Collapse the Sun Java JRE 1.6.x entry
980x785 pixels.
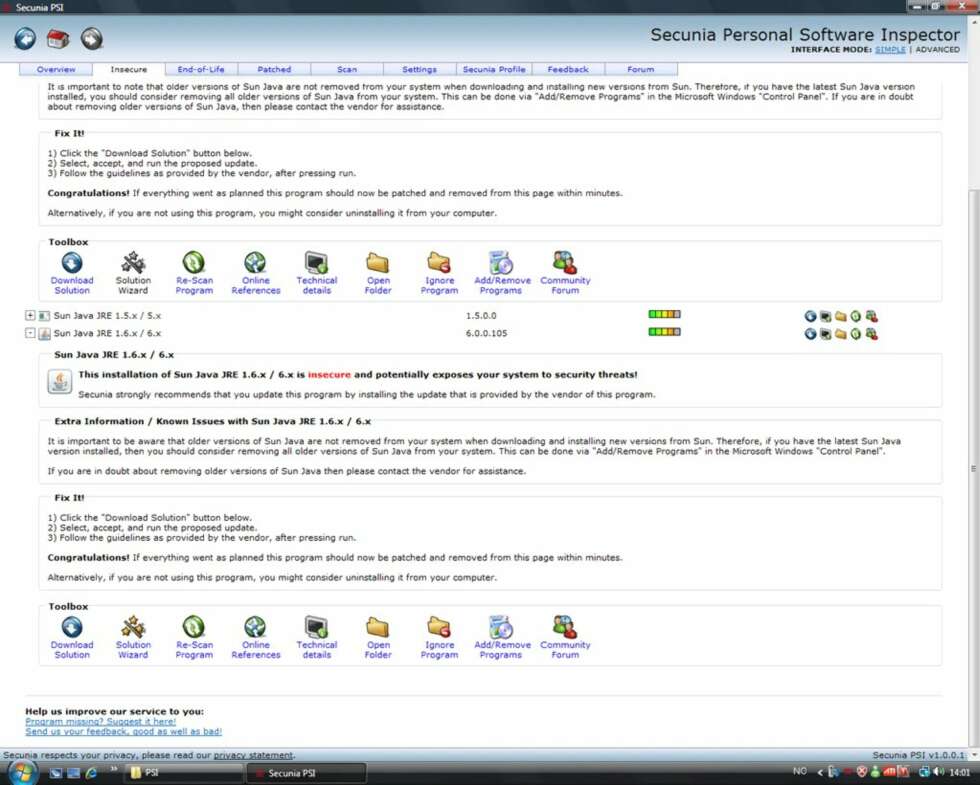[x=30, y=333]
